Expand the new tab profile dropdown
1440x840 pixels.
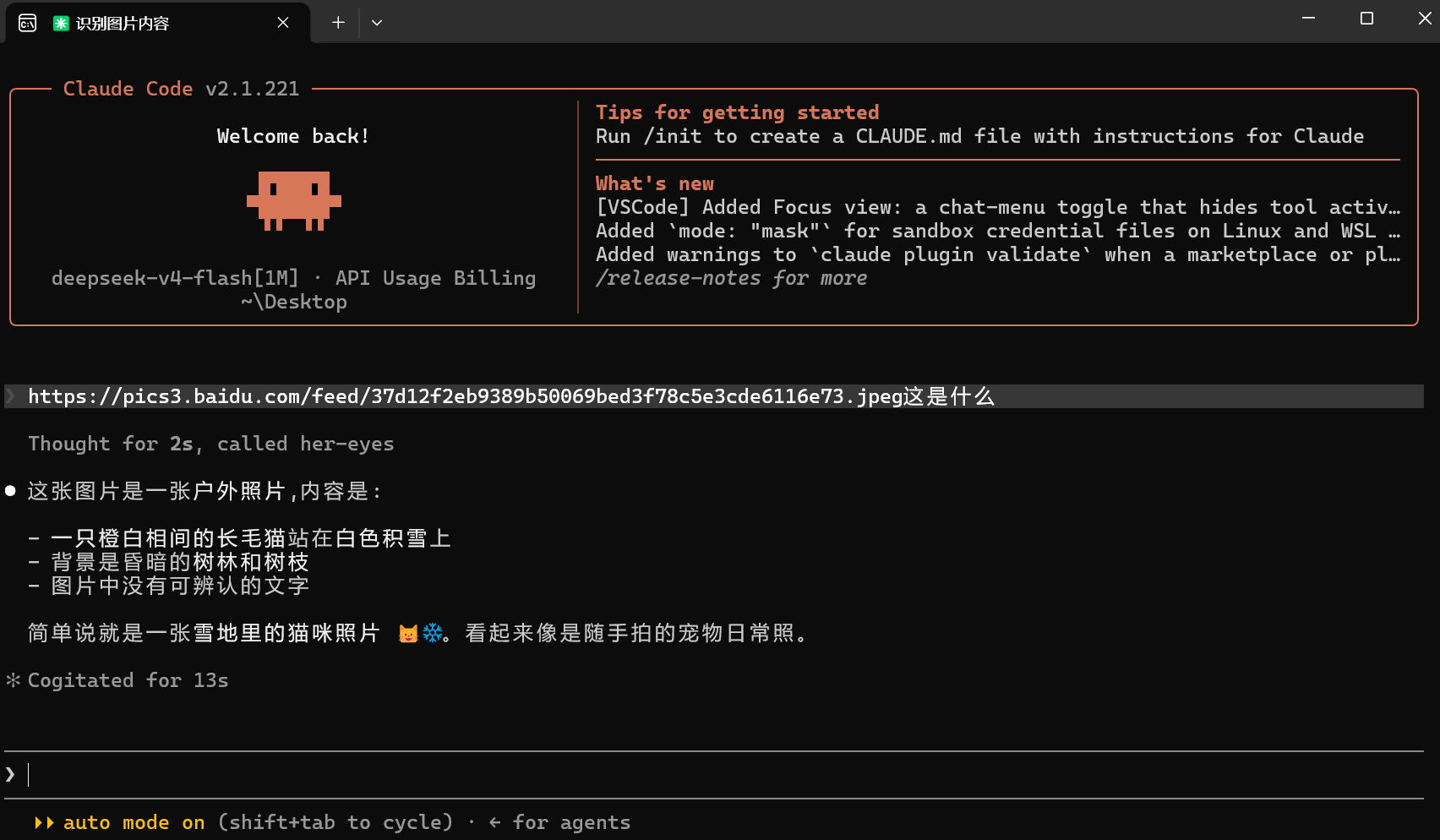377,23
